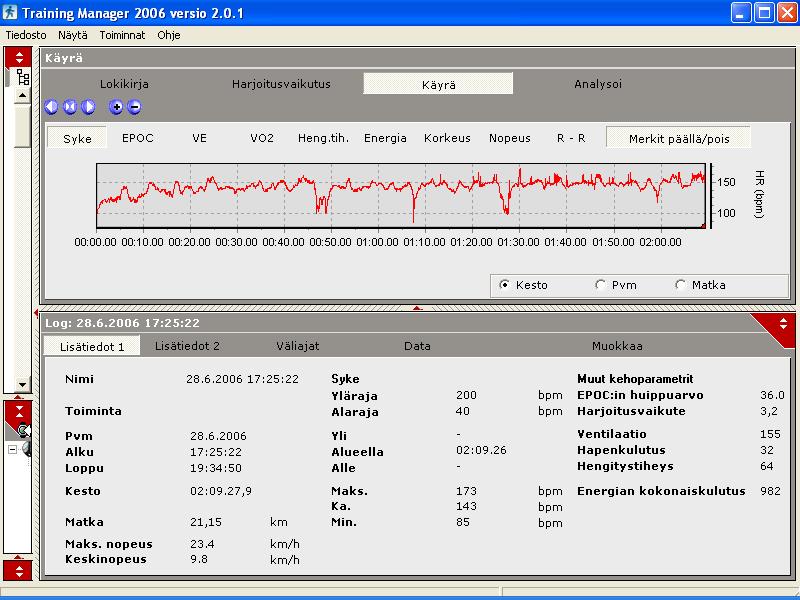Select the Kesto radio button
The height and width of the screenshot is (600, 800).
coord(505,285)
